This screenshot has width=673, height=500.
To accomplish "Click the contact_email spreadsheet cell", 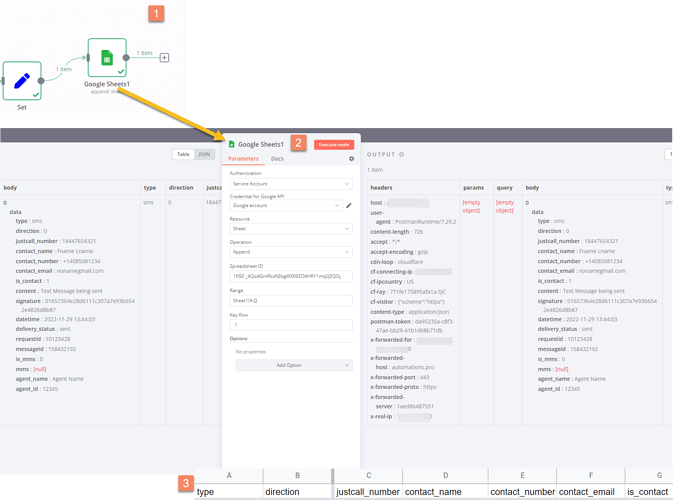I will tap(591, 491).
